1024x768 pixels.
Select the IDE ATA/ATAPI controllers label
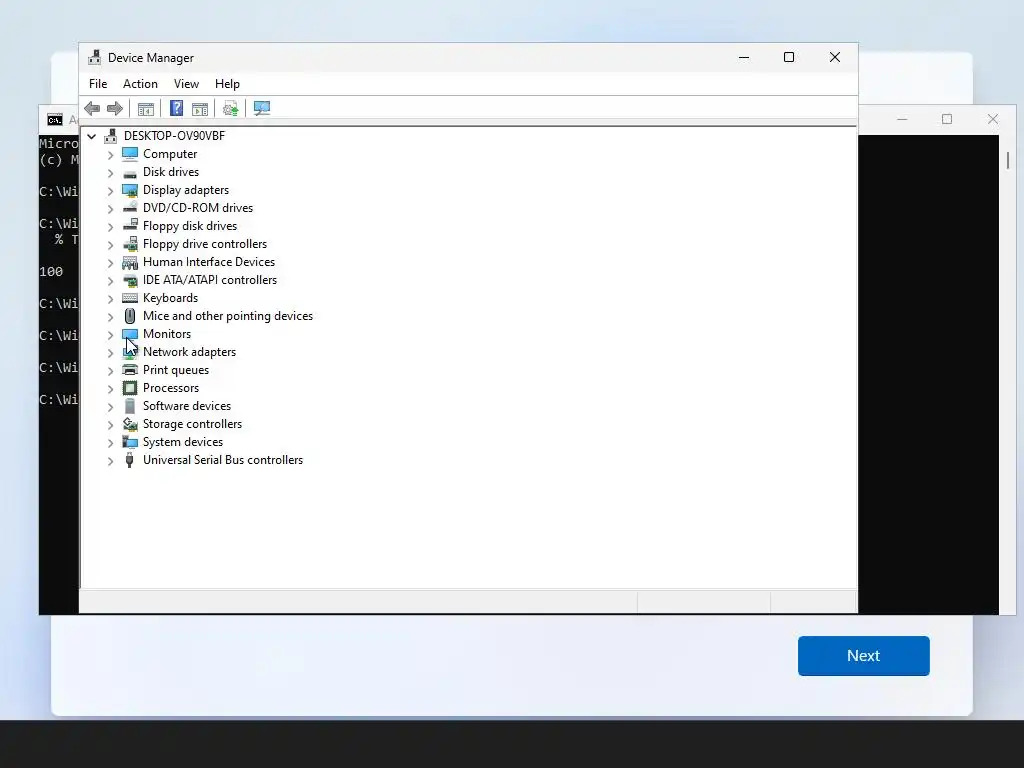[x=210, y=280]
